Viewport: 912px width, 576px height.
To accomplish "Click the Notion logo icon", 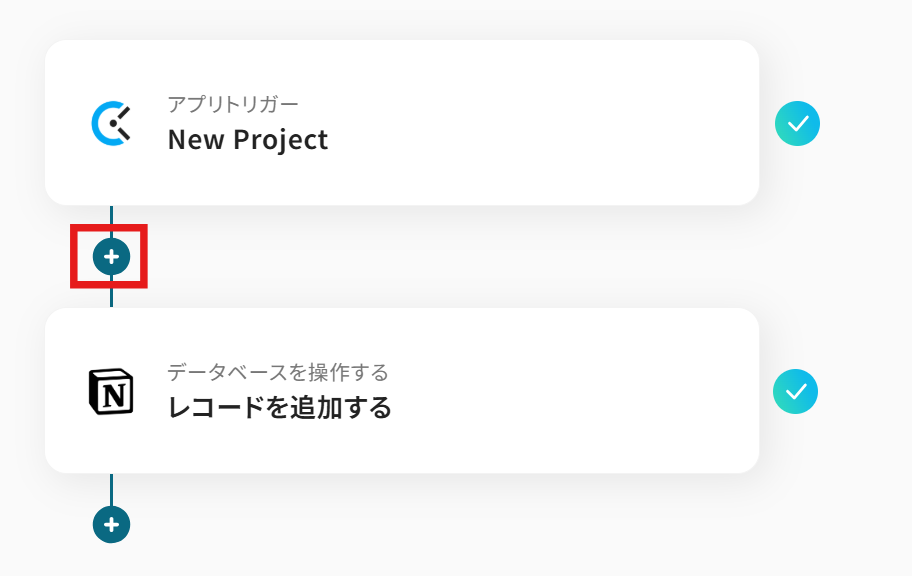I will coord(110,392).
